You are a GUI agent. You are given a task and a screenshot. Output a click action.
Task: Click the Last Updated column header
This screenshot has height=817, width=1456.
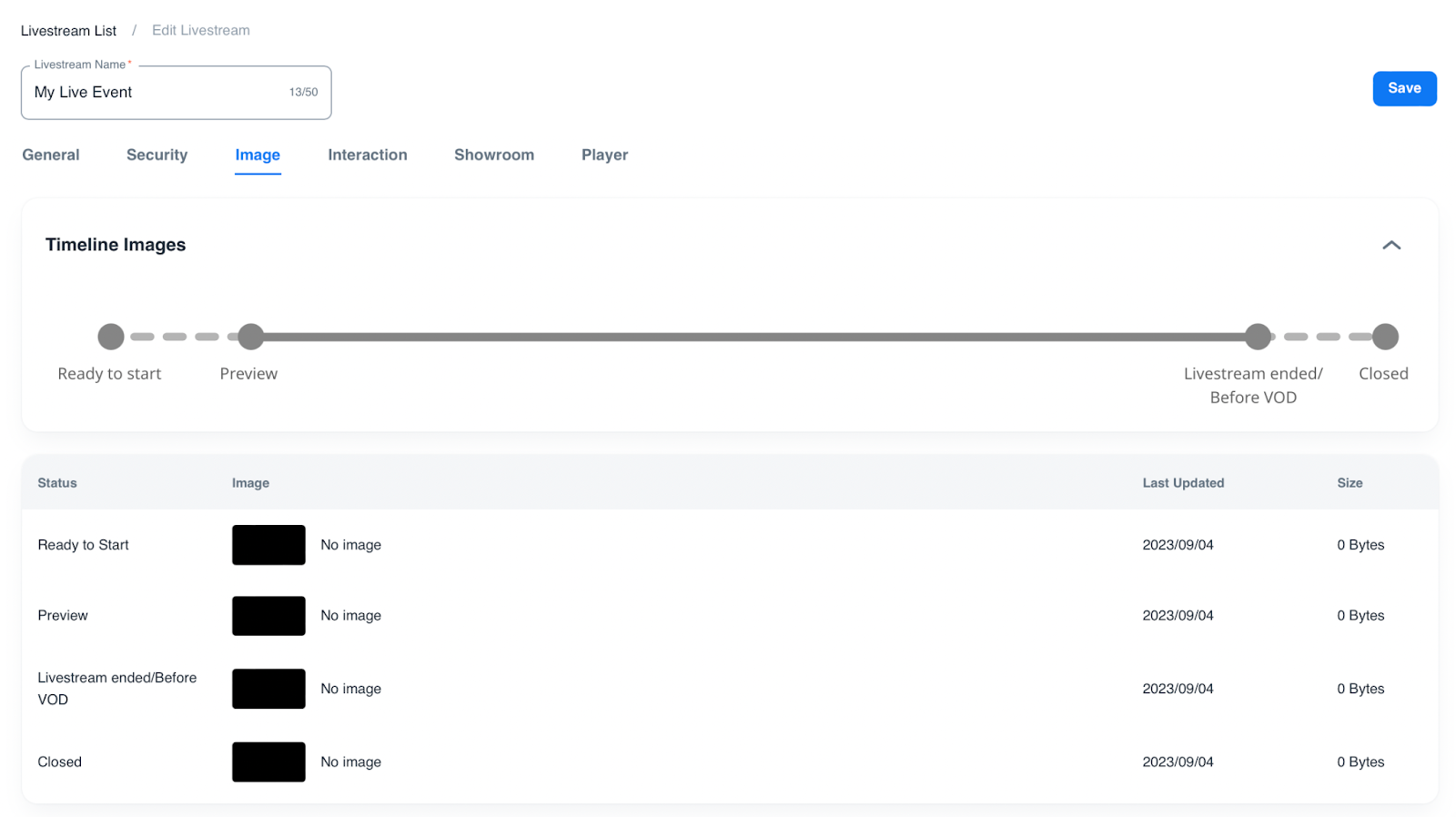[1183, 483]
